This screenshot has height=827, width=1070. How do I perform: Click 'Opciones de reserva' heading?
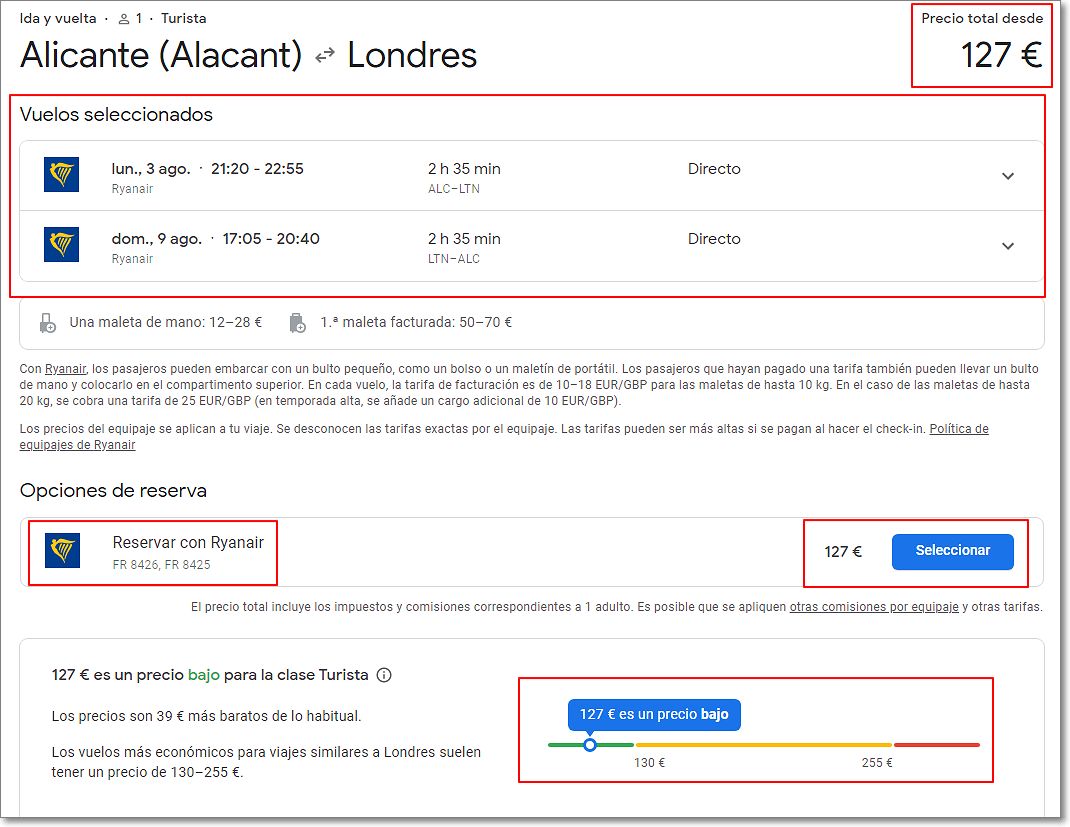(x=113, y=491)
